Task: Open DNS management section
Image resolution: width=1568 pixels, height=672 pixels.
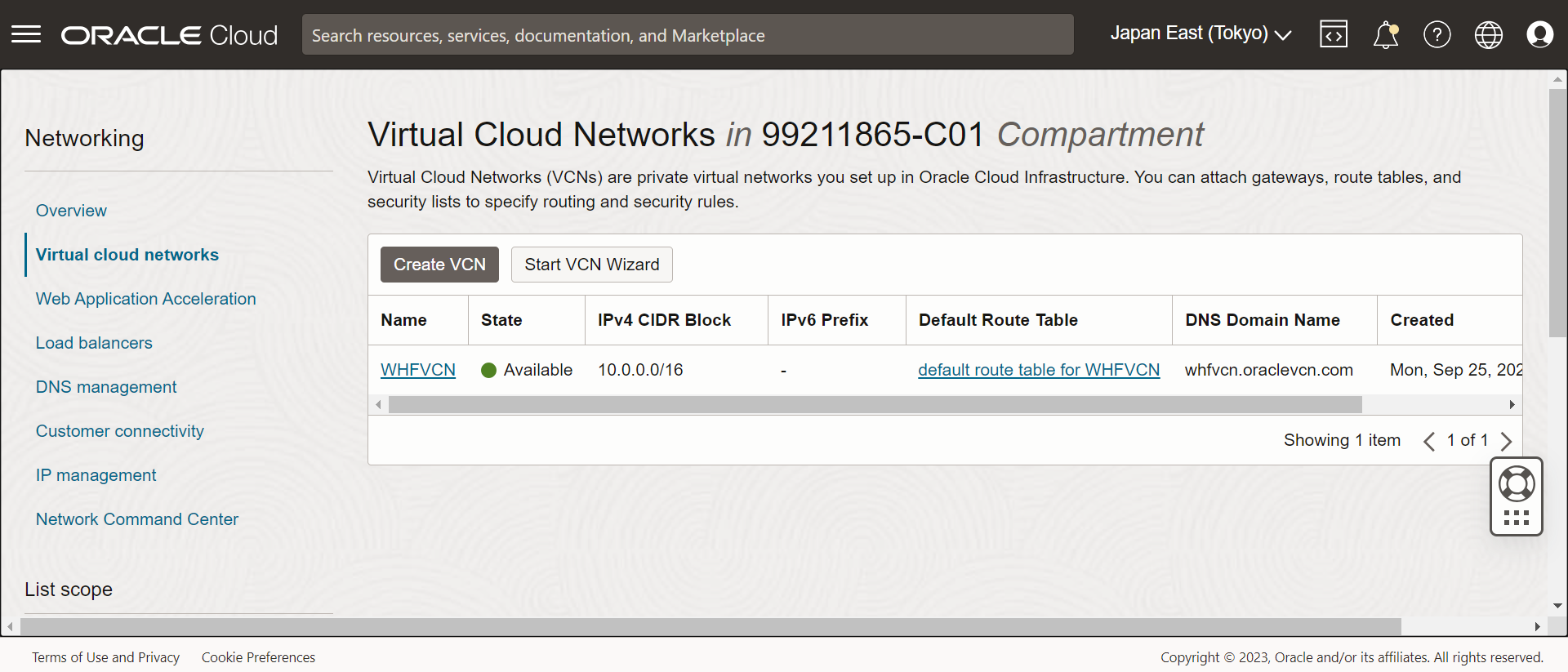Action: [x=106, y=387]
